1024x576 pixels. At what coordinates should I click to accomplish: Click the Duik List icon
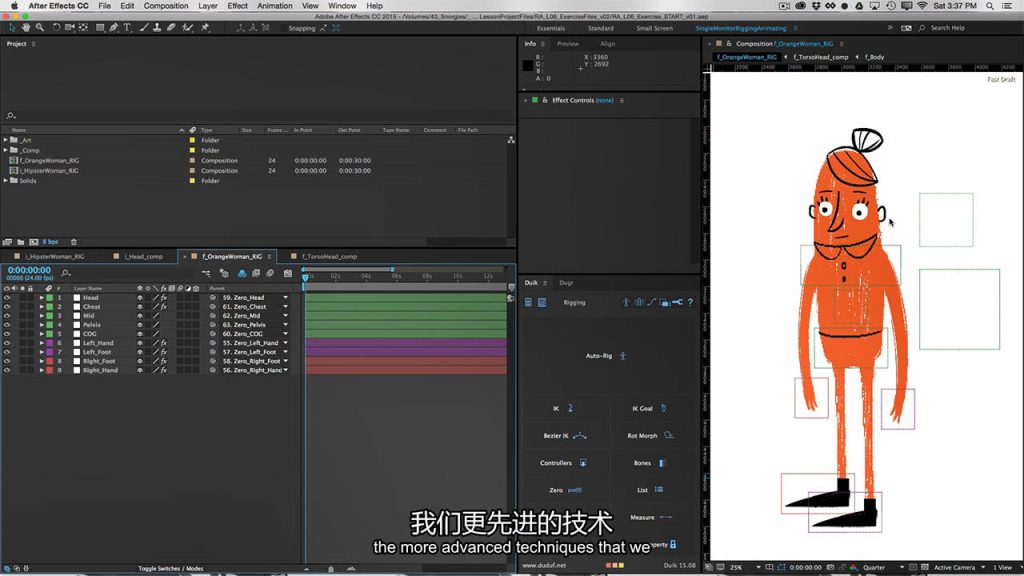point(659,490)
